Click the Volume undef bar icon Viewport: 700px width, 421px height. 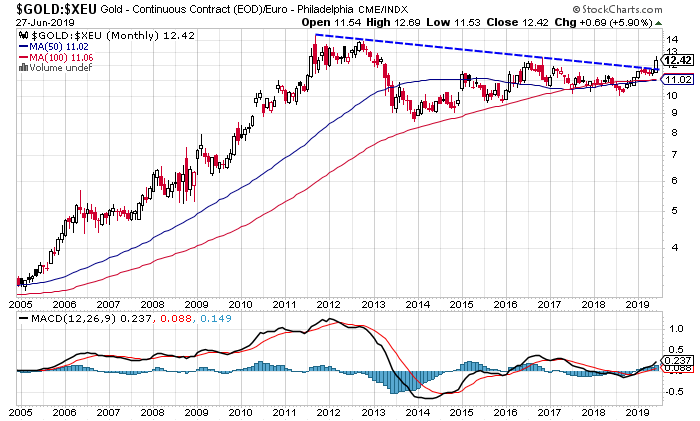[x=23, y=68]
